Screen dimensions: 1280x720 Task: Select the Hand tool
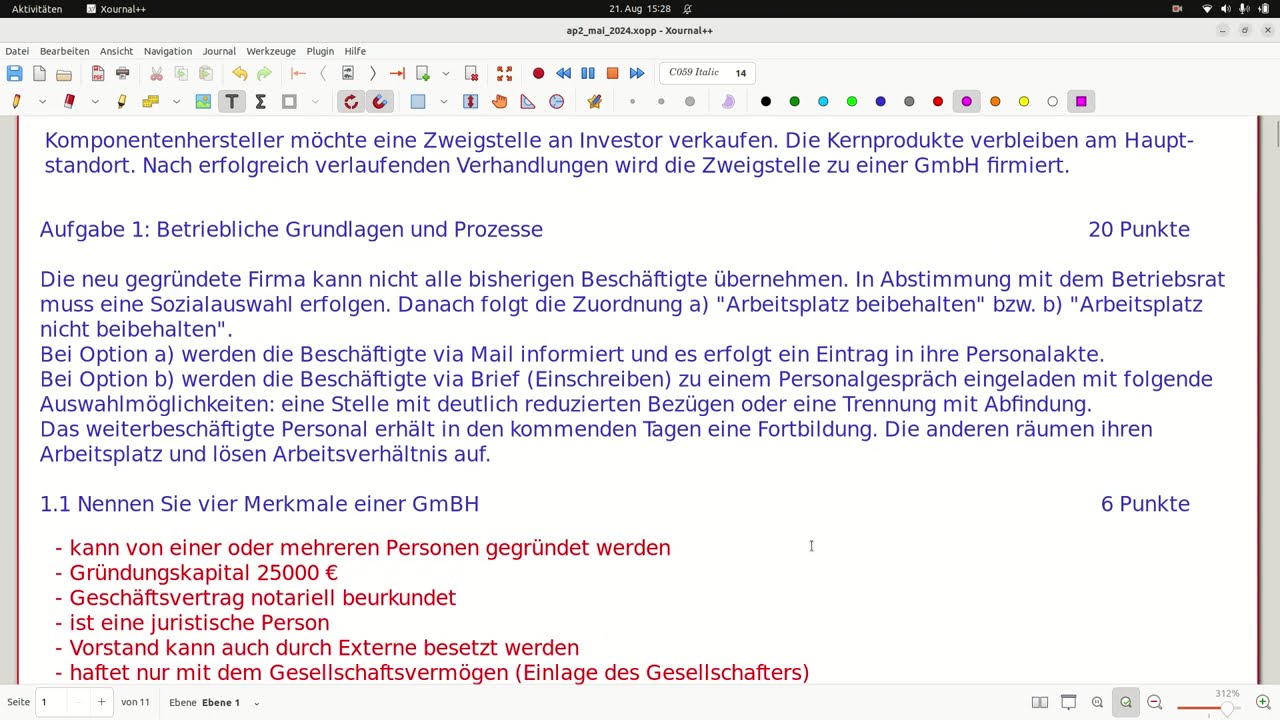tap(499, 101)
